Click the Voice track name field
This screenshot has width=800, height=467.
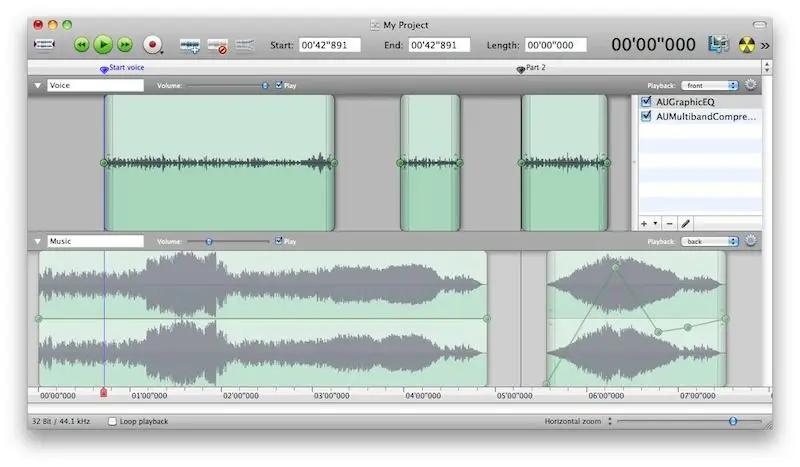(95, 85)
